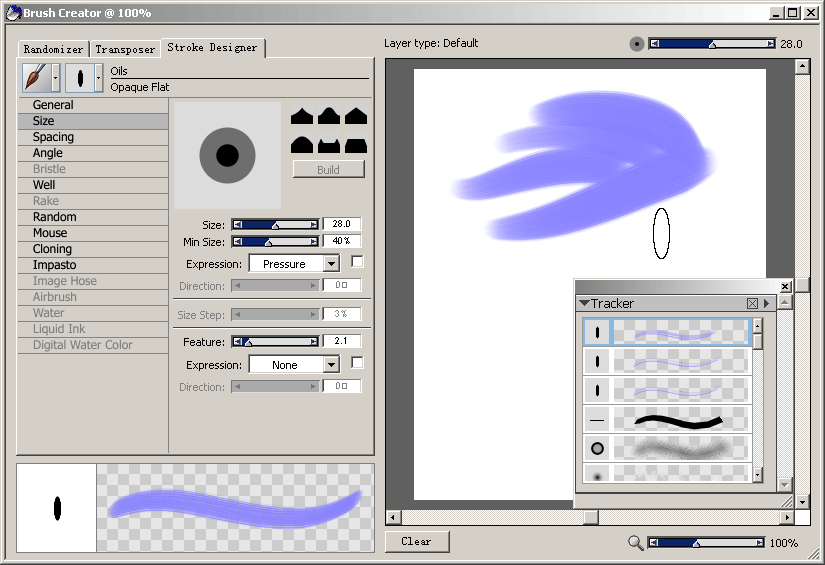
Task: Open the Oils brush category icon
Action: coord(36,78)
